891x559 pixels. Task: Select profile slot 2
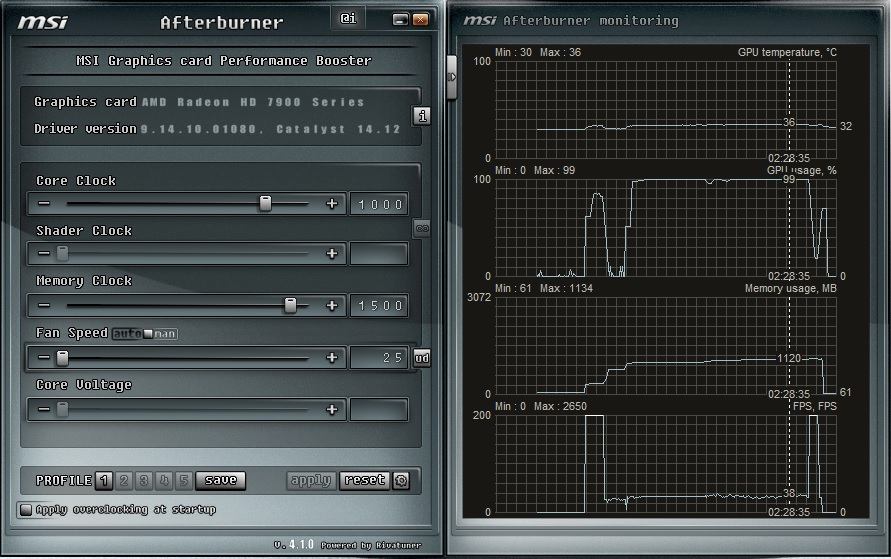pyautogui.click(x=124, y=481)
